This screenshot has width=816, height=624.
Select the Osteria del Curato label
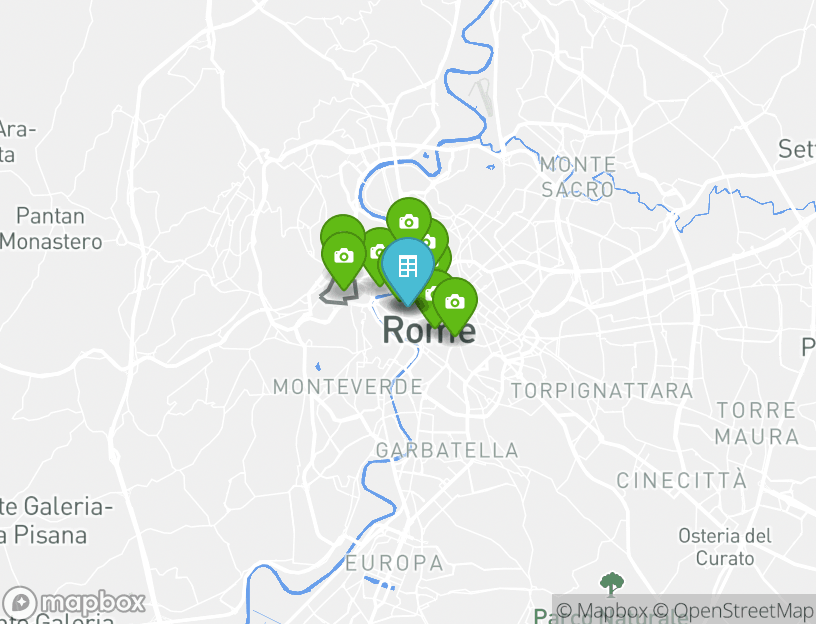point(725,547)
